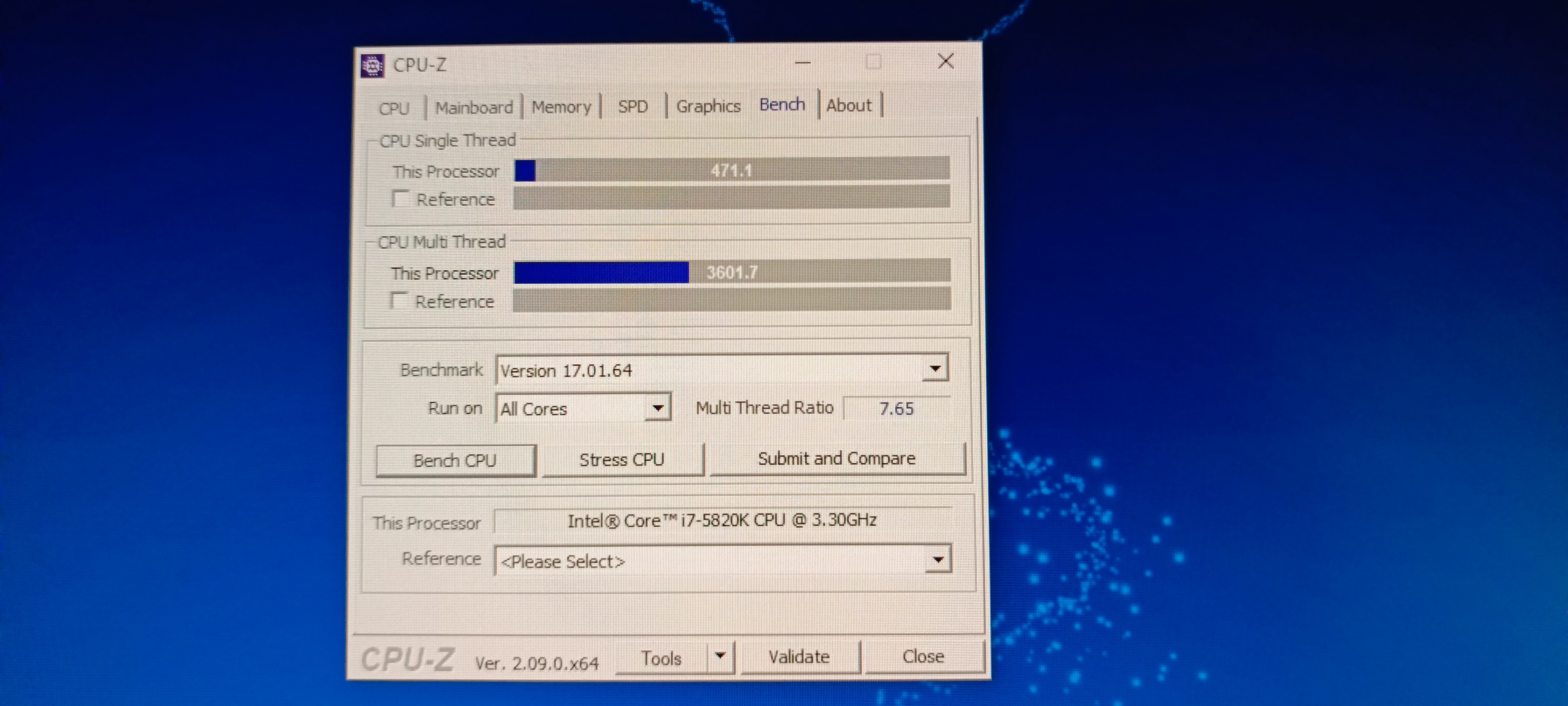Open the Graphics tab
1568x706 pixels.
(x=708, y=106)
